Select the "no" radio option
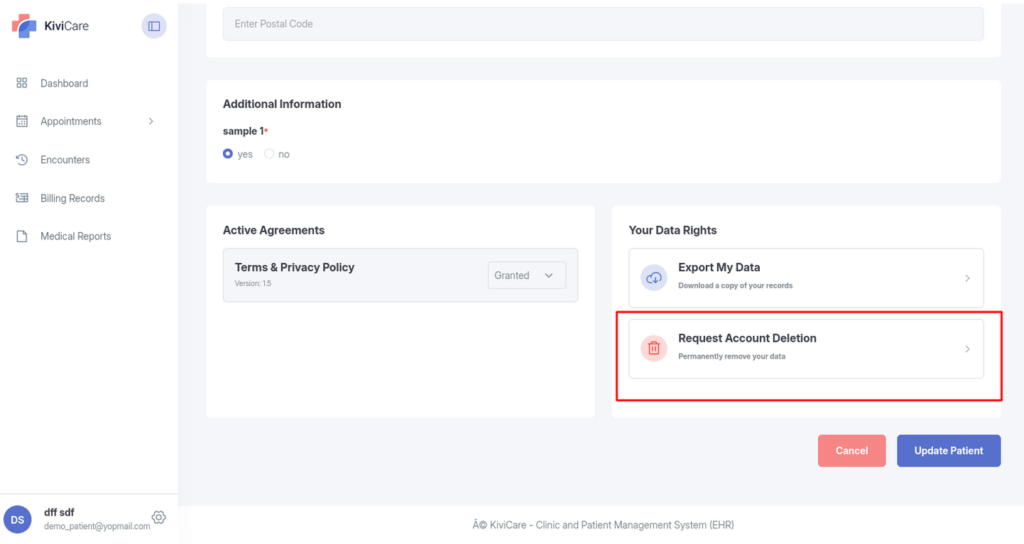The height and width of the screenshot is (544, 1024). tap(269, 153)
